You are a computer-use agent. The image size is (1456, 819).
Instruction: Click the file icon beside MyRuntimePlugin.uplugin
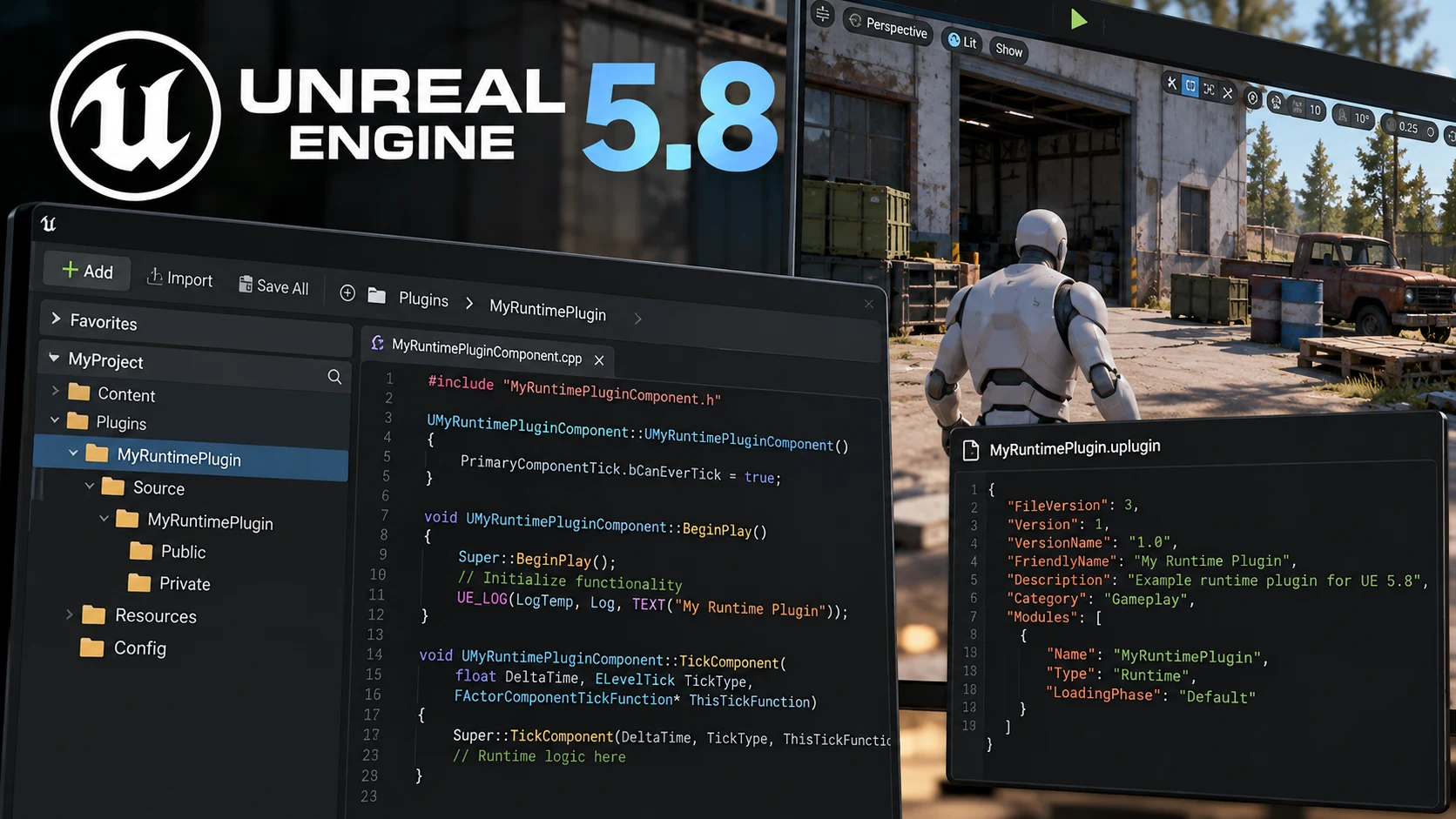971,450
